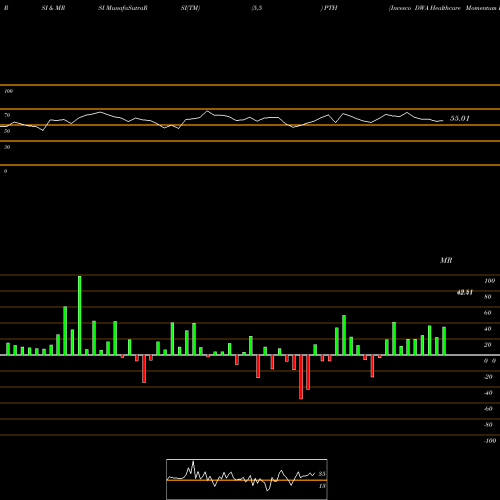Image resolution: width=500 pixels, height=500 pixels.
Task: Click the MR axis label 100
Action: click(x=490, y=281)
